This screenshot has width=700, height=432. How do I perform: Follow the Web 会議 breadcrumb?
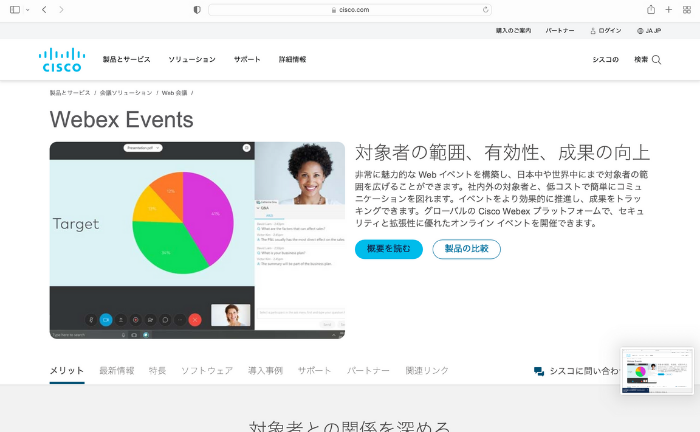pos(175,93)
